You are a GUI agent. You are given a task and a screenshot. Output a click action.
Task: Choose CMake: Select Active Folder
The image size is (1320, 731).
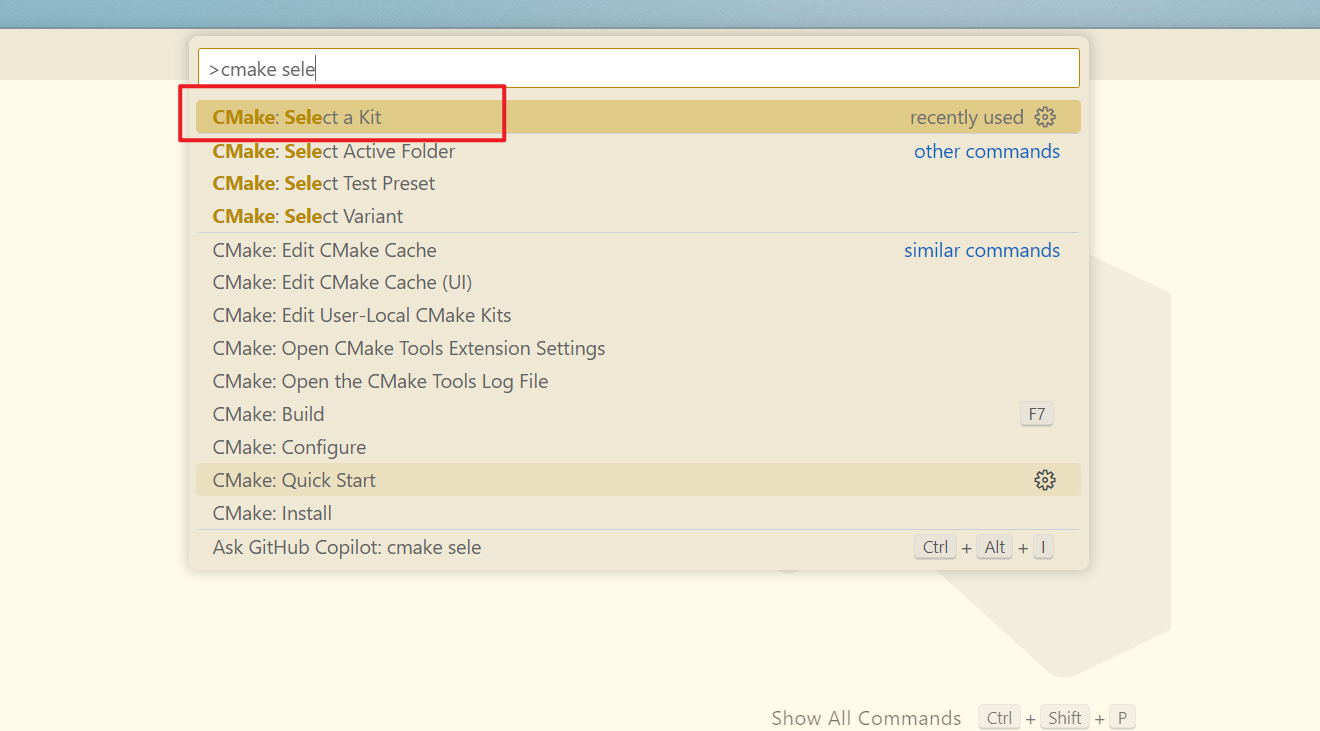638,151
